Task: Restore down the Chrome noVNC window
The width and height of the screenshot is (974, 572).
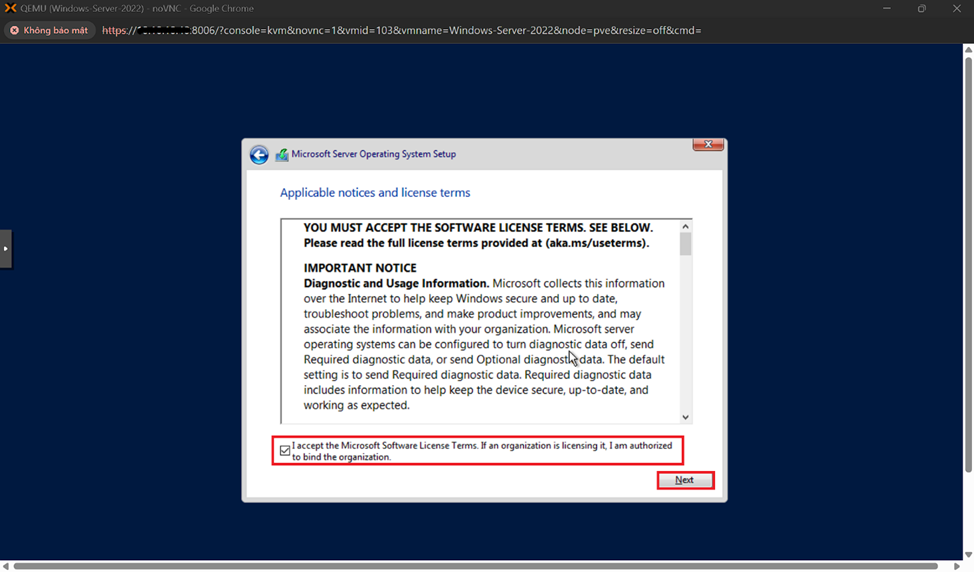Action: pos(921,9)
